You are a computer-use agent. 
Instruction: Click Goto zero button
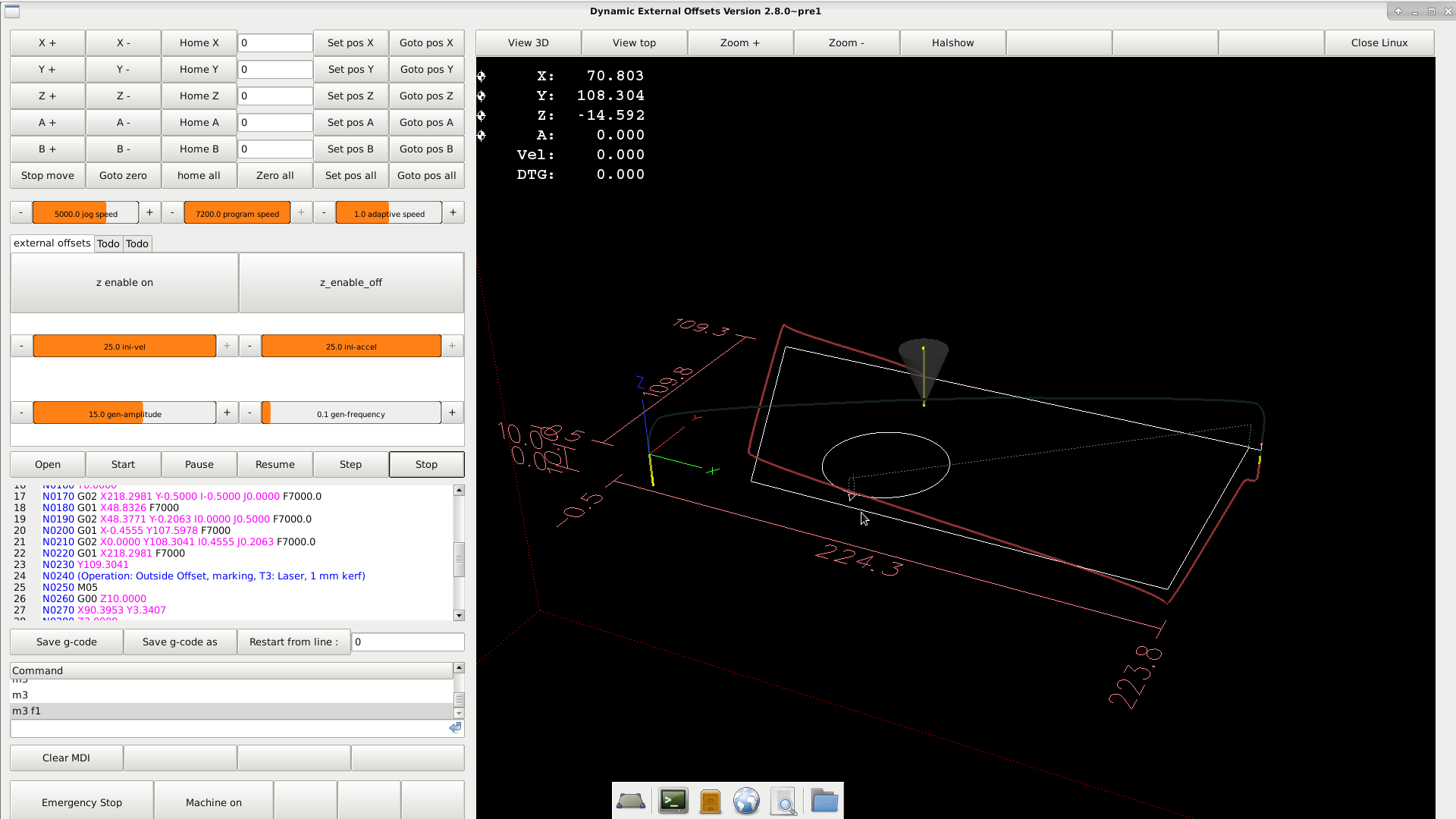(x=124, y=175)
